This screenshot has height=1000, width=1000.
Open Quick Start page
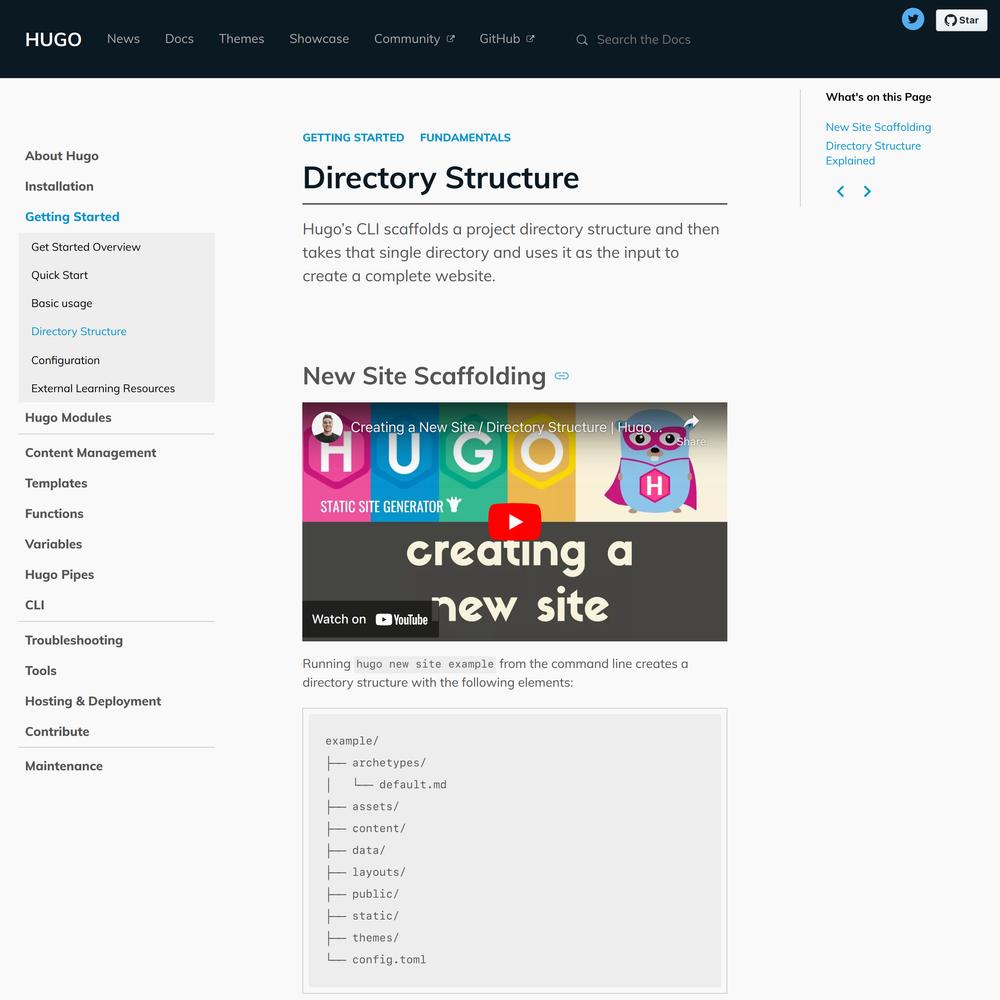(59, 275)
